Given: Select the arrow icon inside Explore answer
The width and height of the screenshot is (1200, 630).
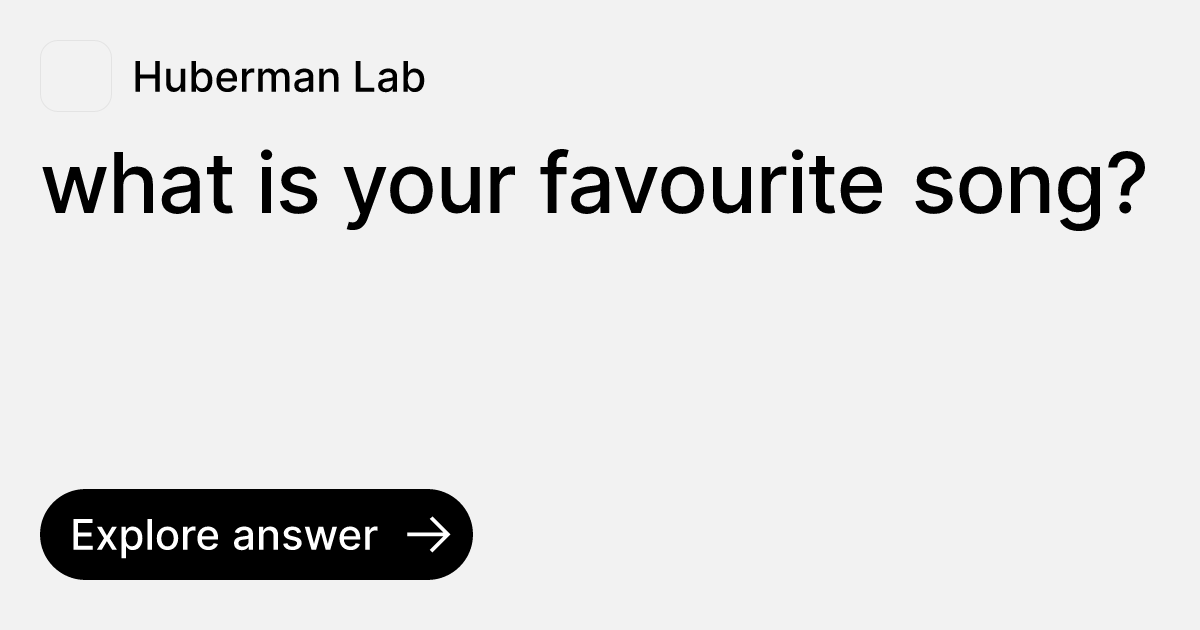Looking at the screenshot, I should [x=430, y=535].
